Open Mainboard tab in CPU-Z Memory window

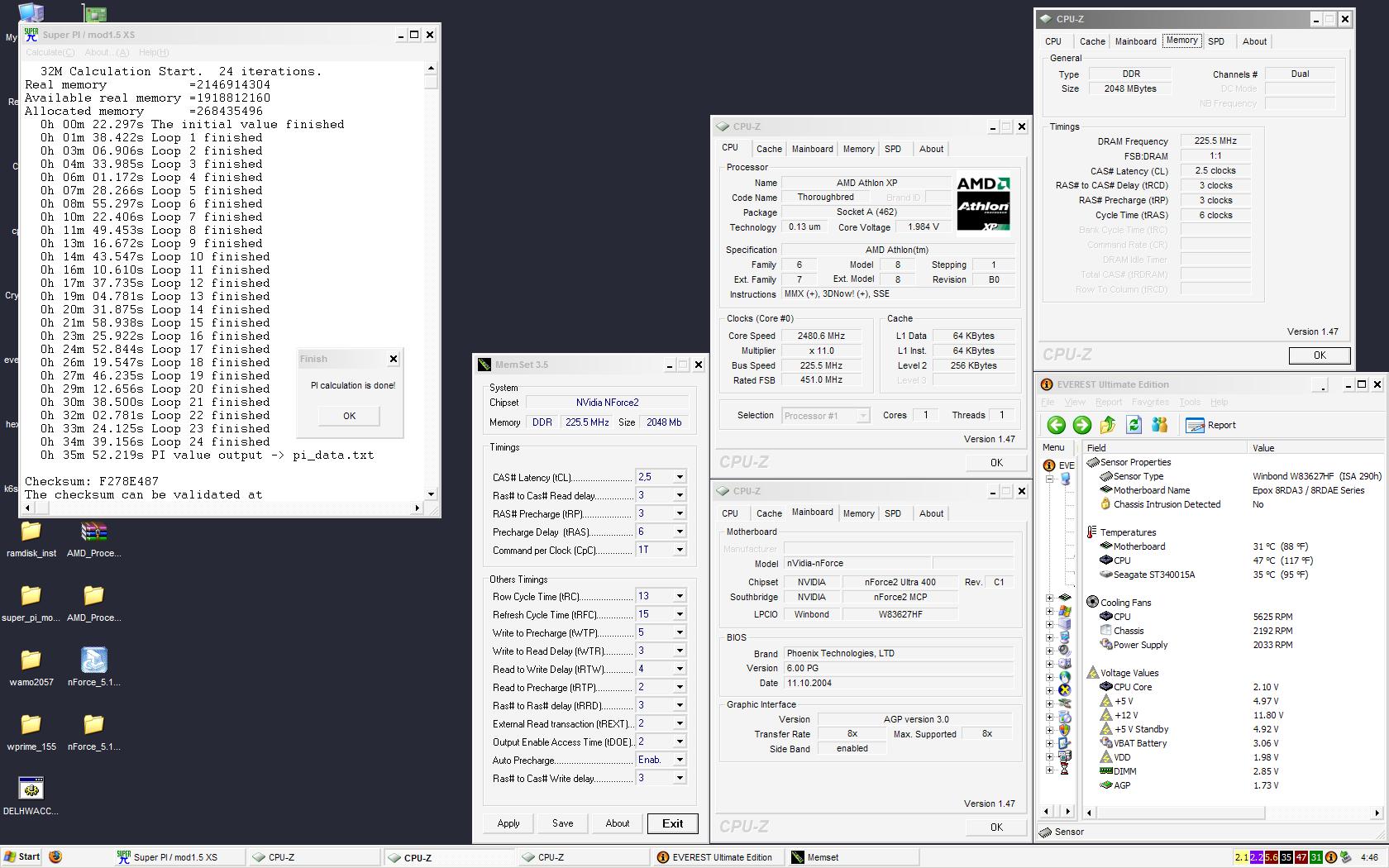(1136, 41)
